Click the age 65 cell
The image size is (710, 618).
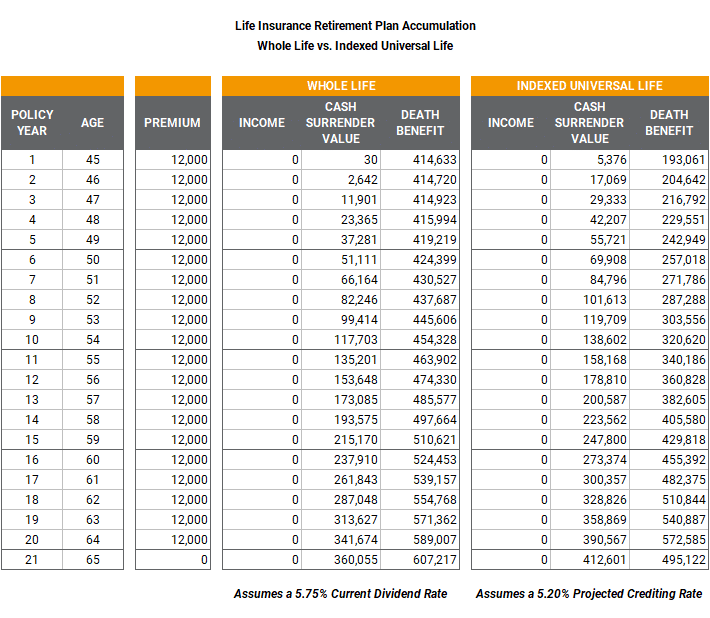(92, 560)
